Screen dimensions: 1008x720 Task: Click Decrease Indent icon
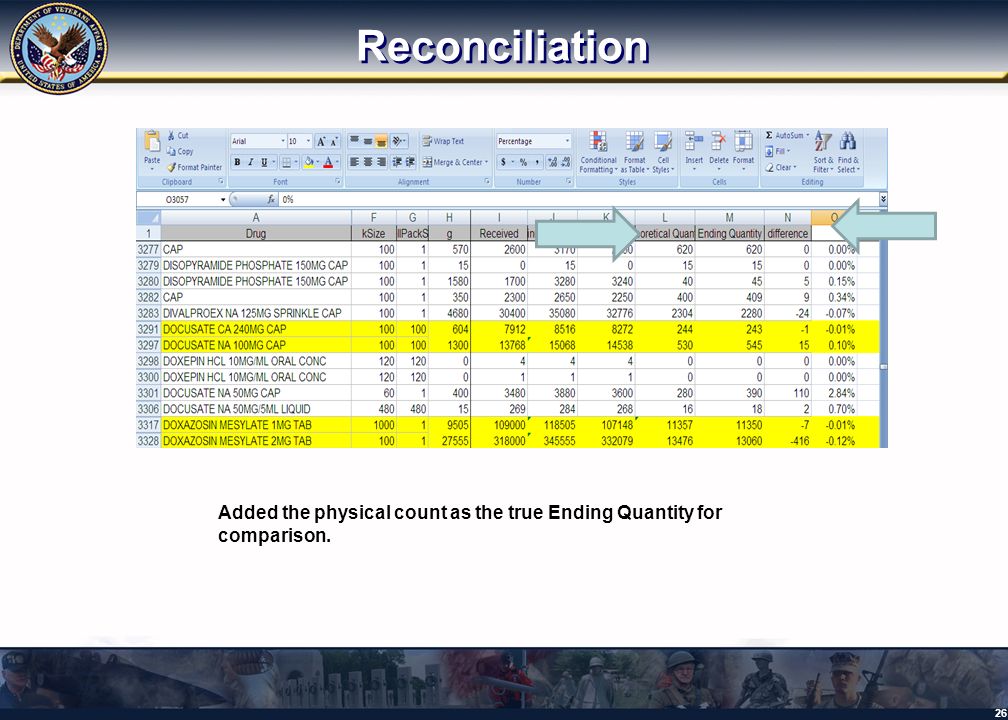[397, 162]
